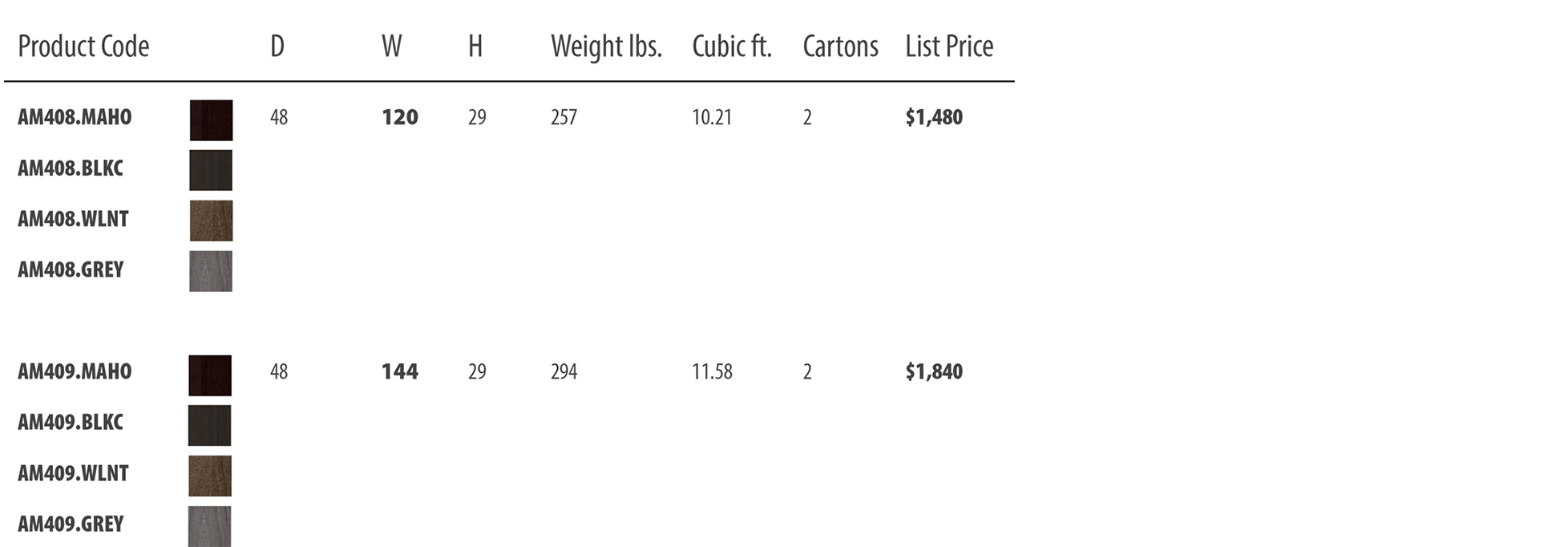Click the AM409.MAHO mahogany color swatch
The width and height of the screenshot is (1568, 547).
pyautogui.click(x=210, y=375)
